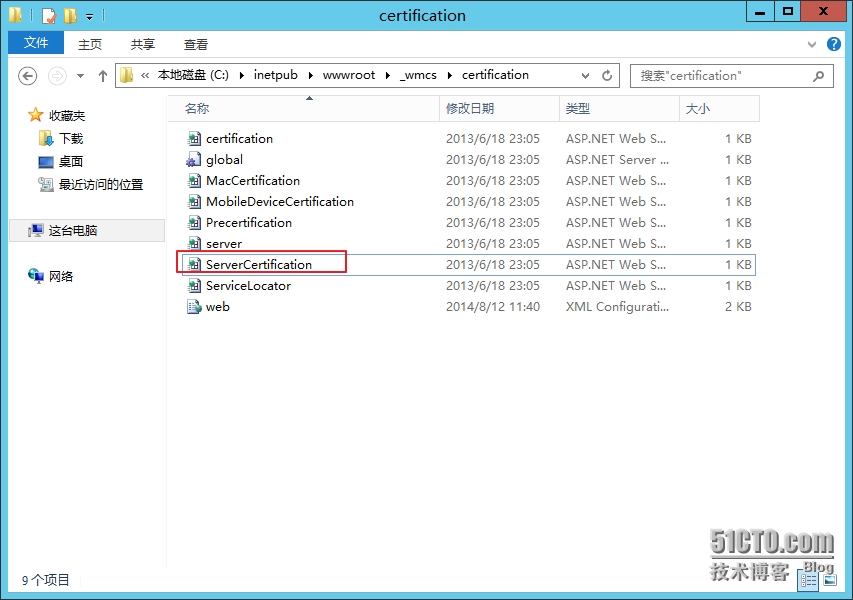Open the help question mark icon
The width and height of the screenshot is (853, 600).
point(834,45)
